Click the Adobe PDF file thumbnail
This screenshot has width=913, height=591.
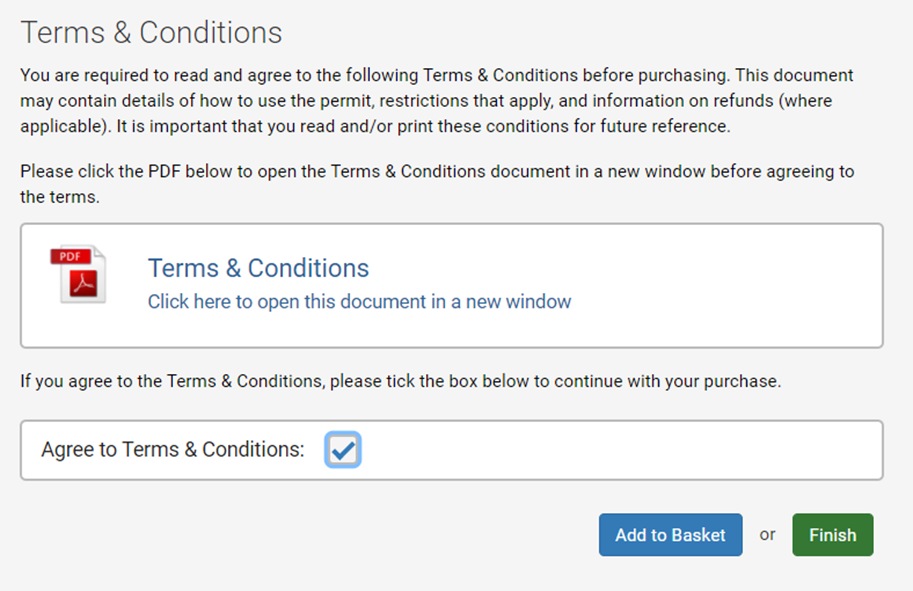(78, 274)
